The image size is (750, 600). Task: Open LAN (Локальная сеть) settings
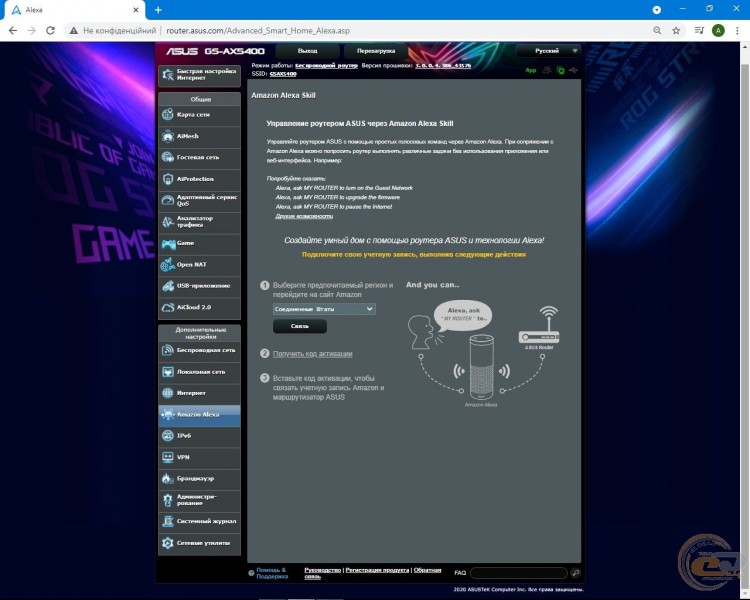pyautogui.click(x=199, y=372)
